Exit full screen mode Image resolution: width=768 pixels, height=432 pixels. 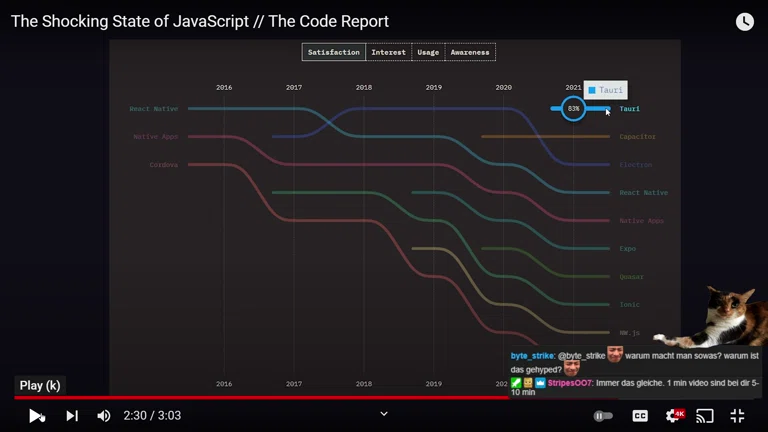[x=738, y=416]
